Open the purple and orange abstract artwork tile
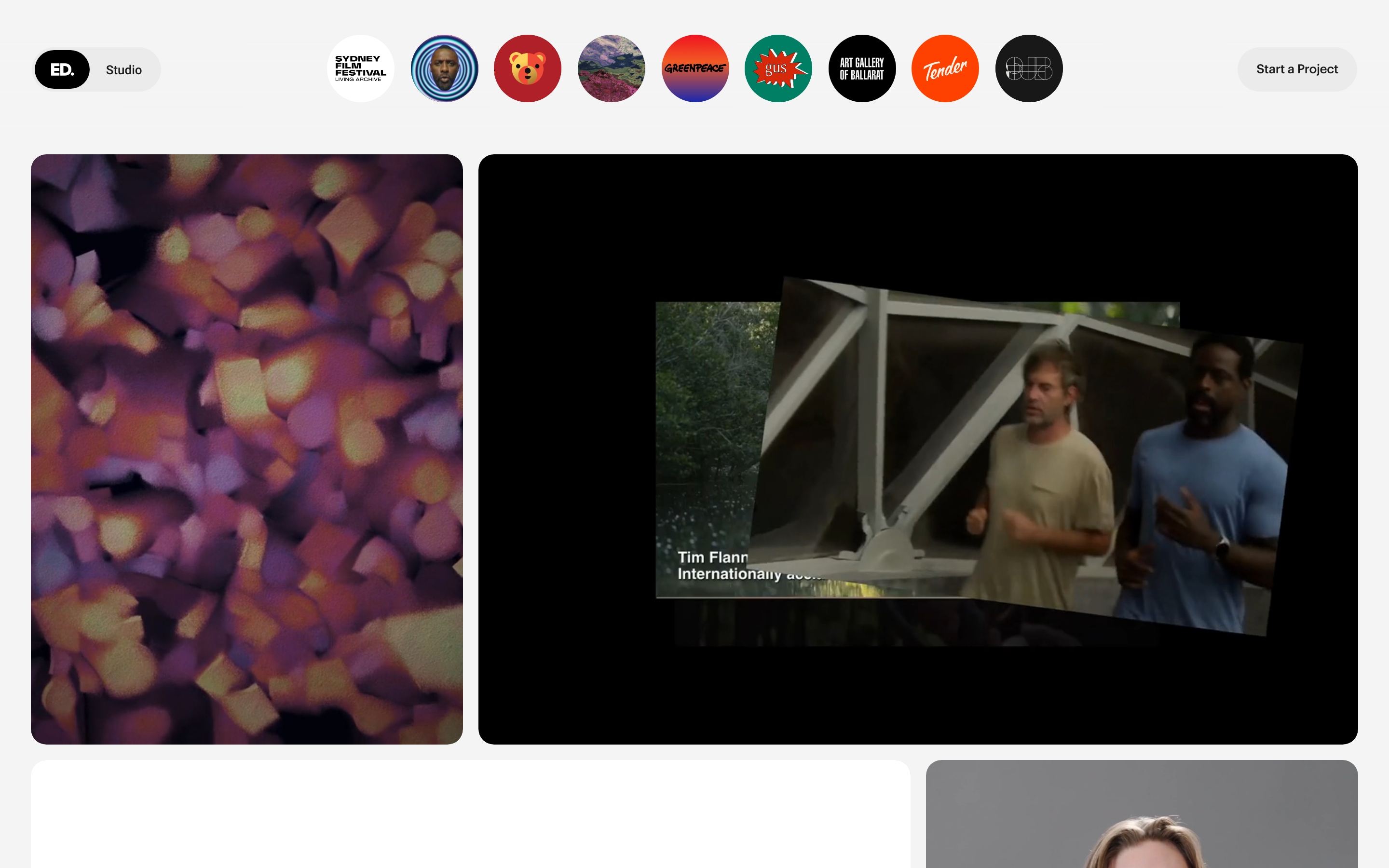 [x=247, y=449]
